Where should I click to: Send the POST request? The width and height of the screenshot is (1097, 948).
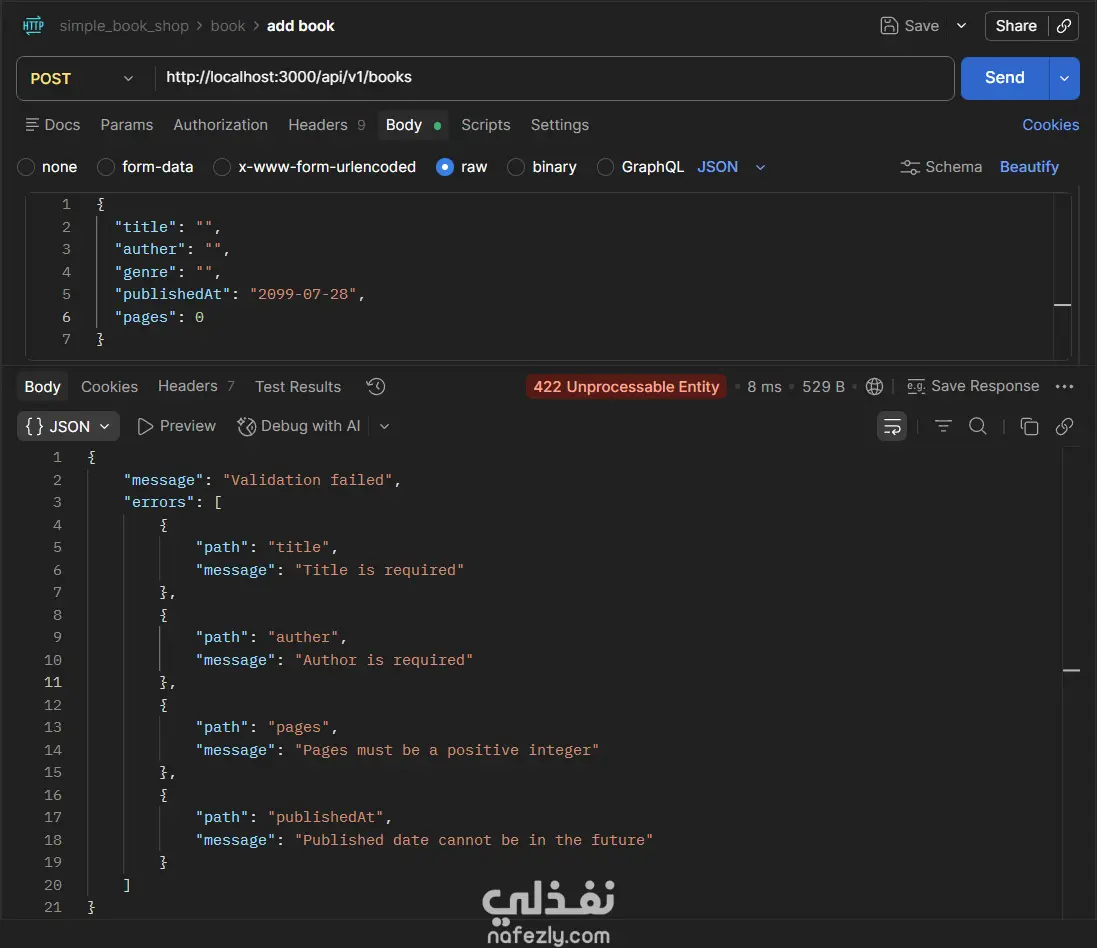pos(1005,78)
